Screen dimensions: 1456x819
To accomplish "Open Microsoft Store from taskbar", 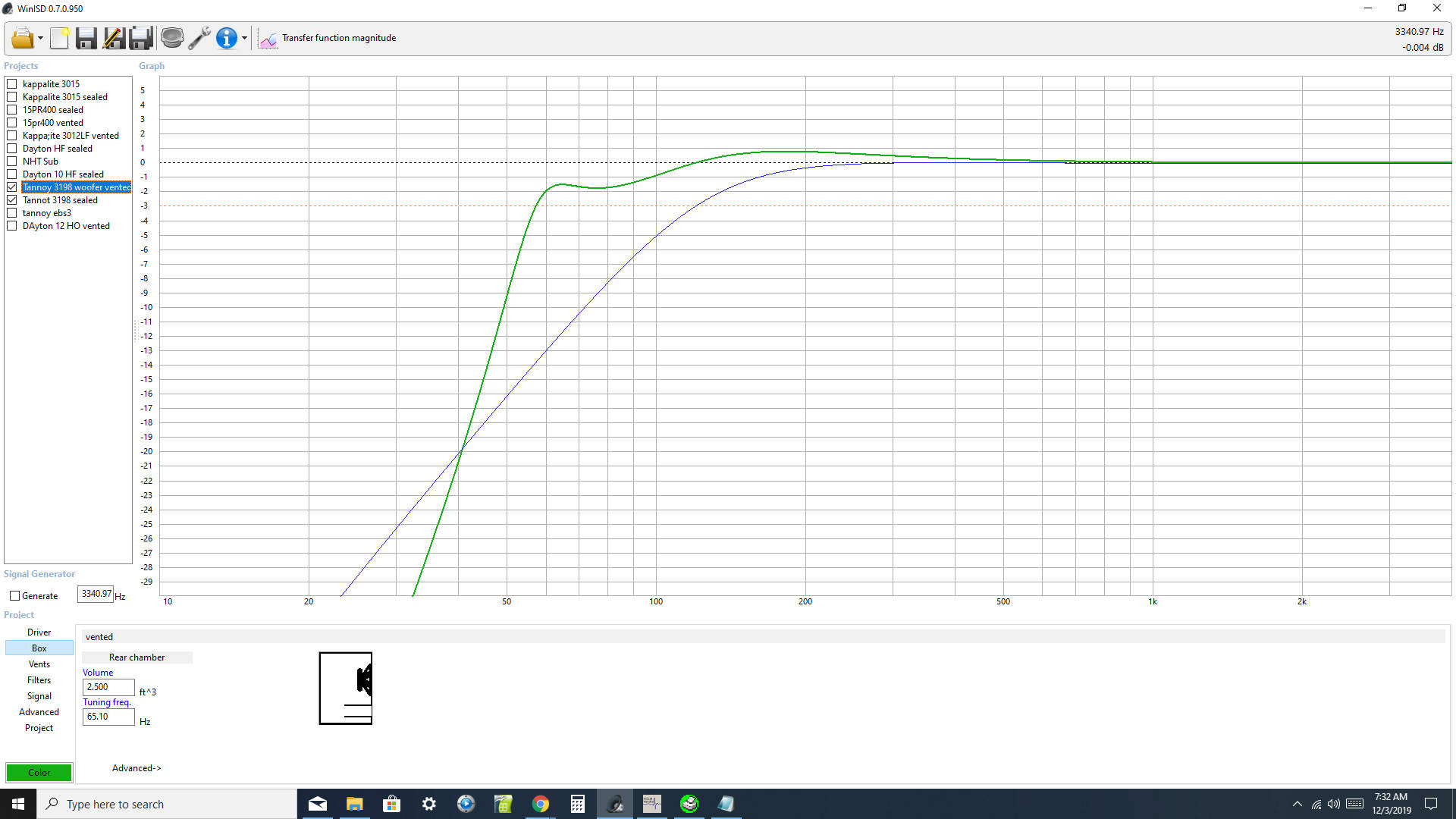I will (x=392, y=804).
